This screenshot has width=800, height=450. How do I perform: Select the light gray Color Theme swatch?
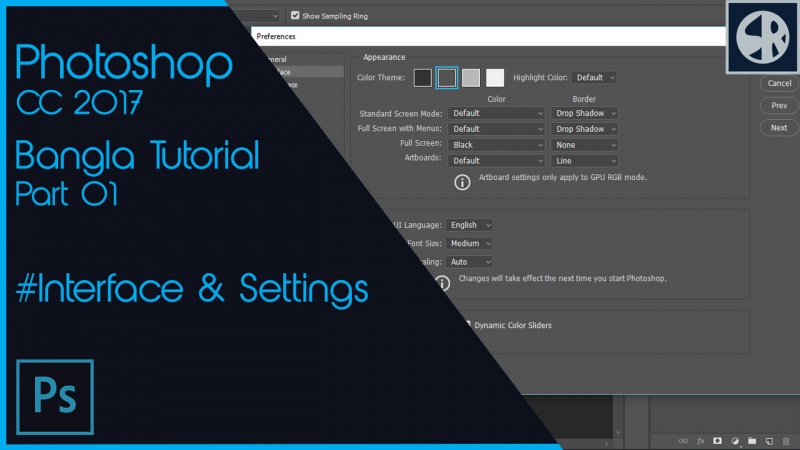(x=470, y=78)
